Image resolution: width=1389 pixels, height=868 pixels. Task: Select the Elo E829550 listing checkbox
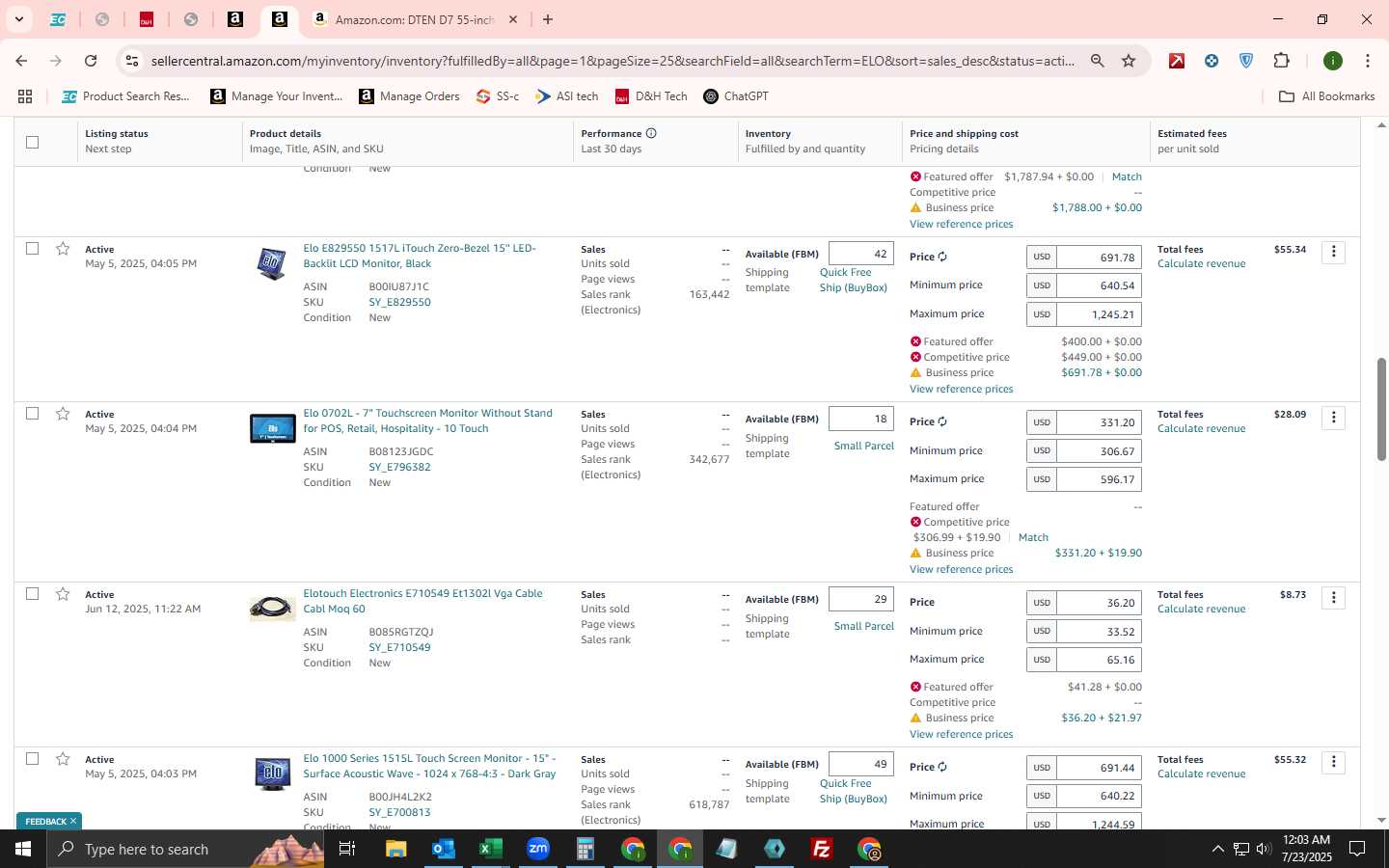click(x=32, y=249)
